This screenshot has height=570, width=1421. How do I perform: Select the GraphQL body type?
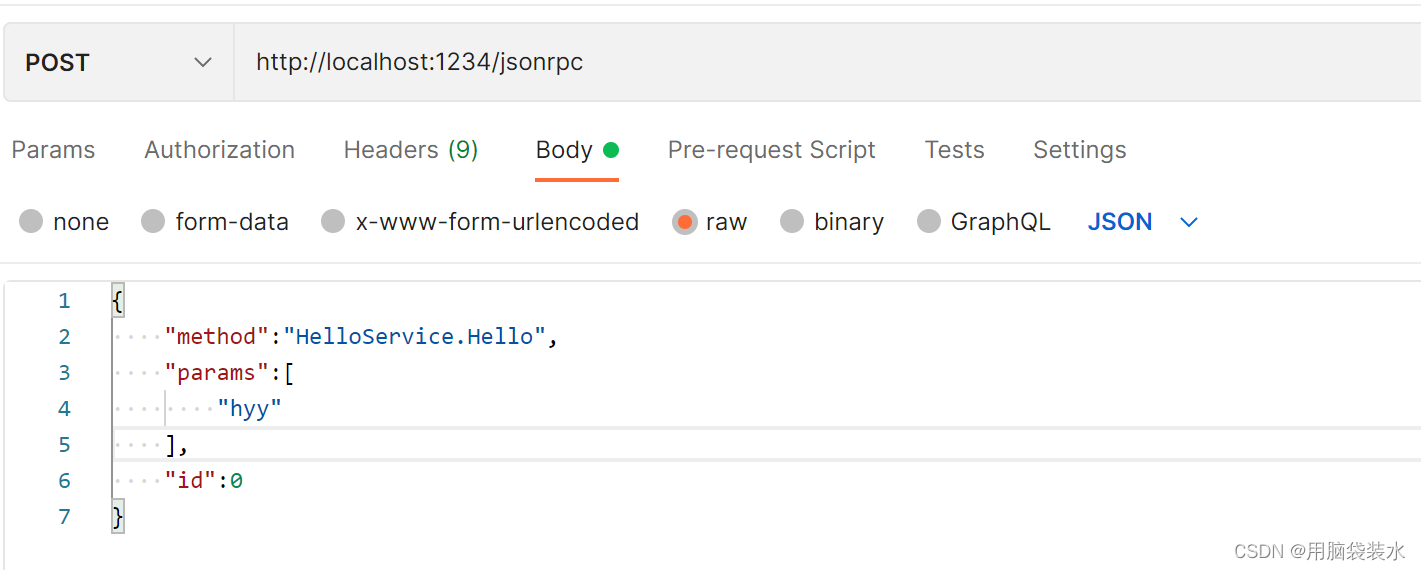pyautogui.click(x=929, y=222)
